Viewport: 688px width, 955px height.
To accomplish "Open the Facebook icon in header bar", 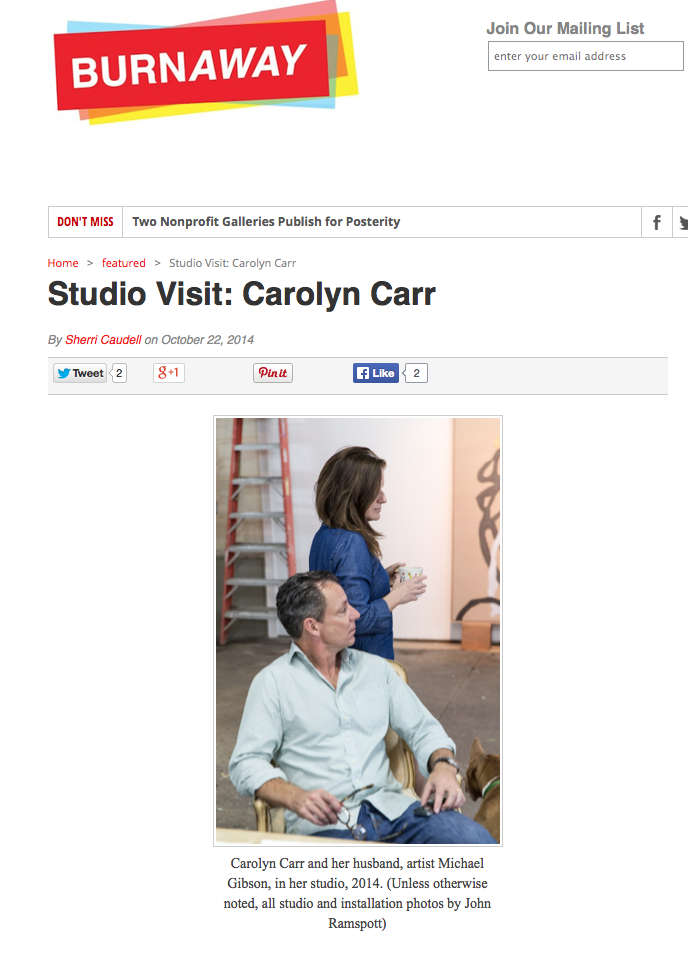I will pyautogui.click(x=656, y=222).
